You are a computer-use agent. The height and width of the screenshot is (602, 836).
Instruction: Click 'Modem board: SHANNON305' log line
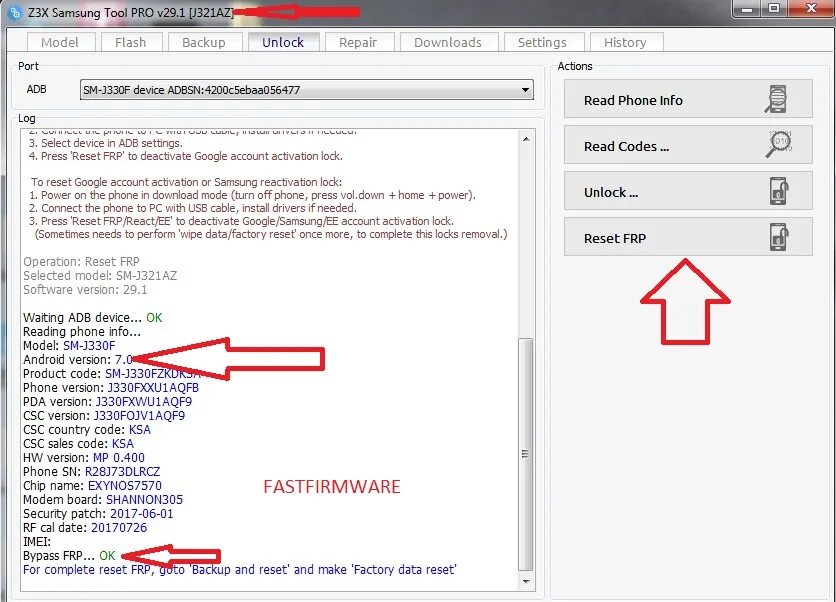point(103,500)
